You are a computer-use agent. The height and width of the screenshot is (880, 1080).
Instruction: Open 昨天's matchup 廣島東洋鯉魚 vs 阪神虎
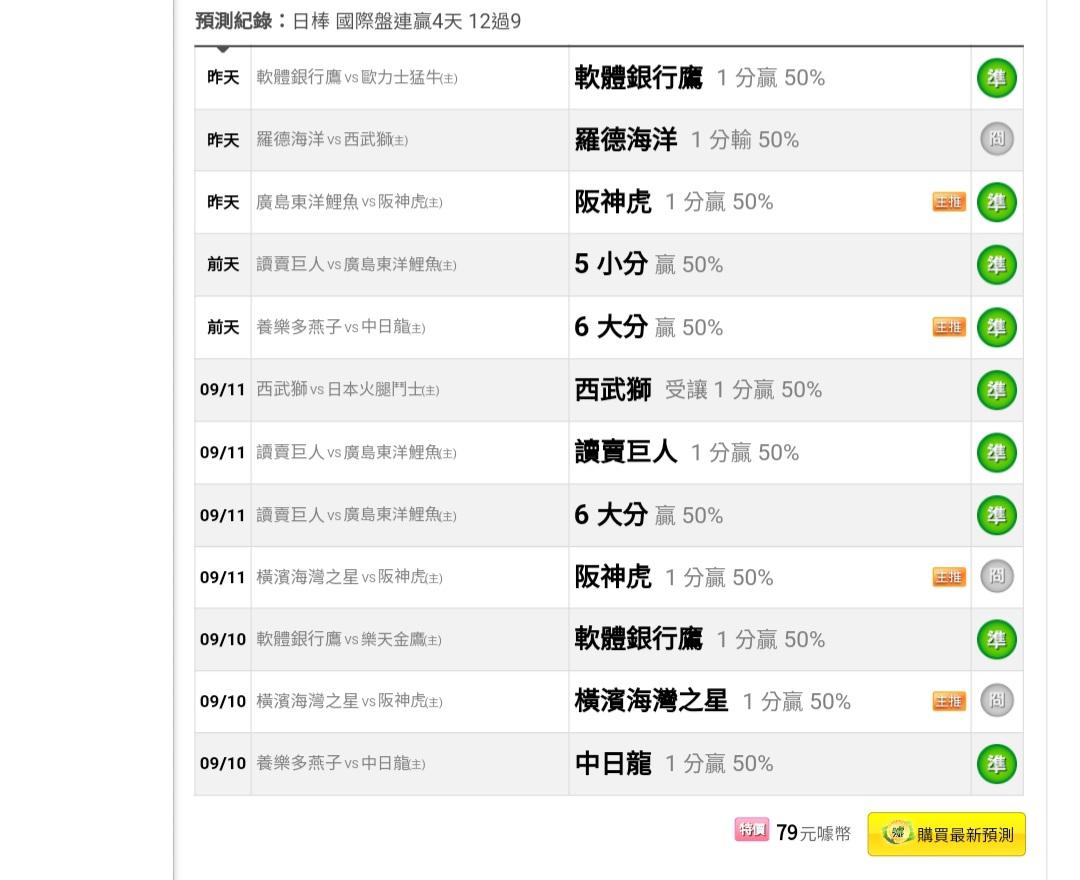pos(349,202)
